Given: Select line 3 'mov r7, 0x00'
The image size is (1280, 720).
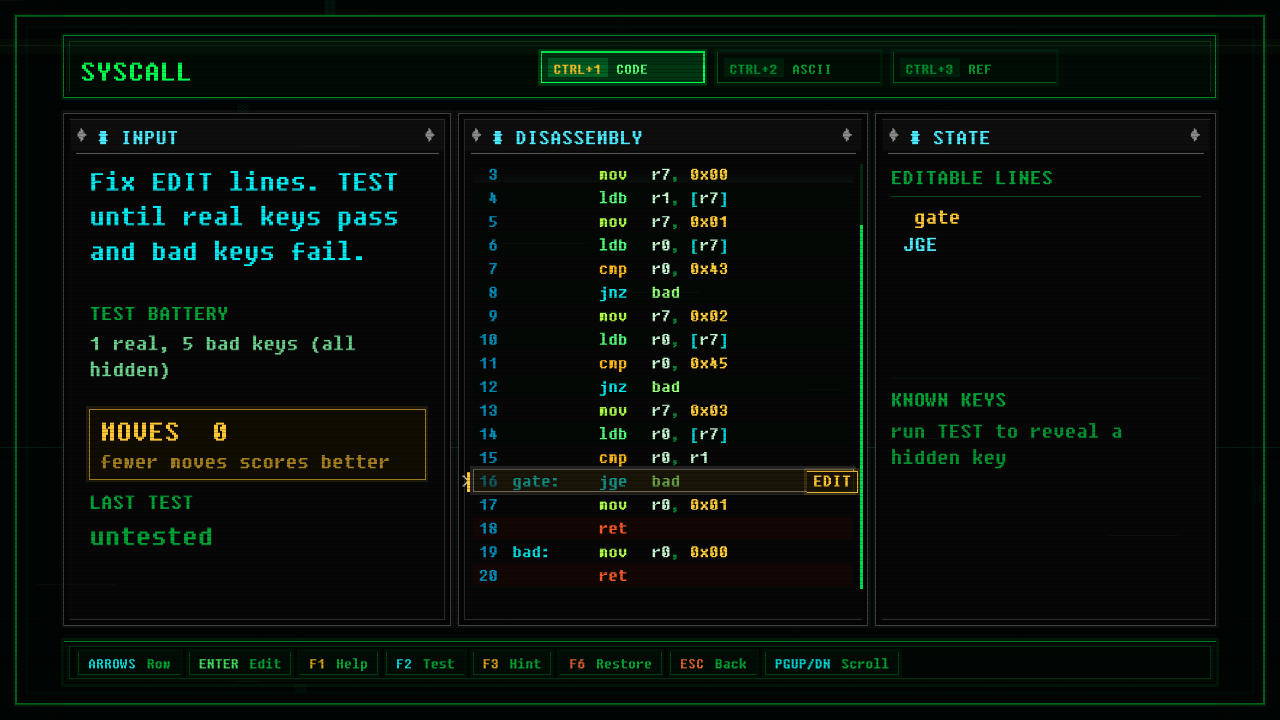Looking at the screenshot, I should 664,175.
